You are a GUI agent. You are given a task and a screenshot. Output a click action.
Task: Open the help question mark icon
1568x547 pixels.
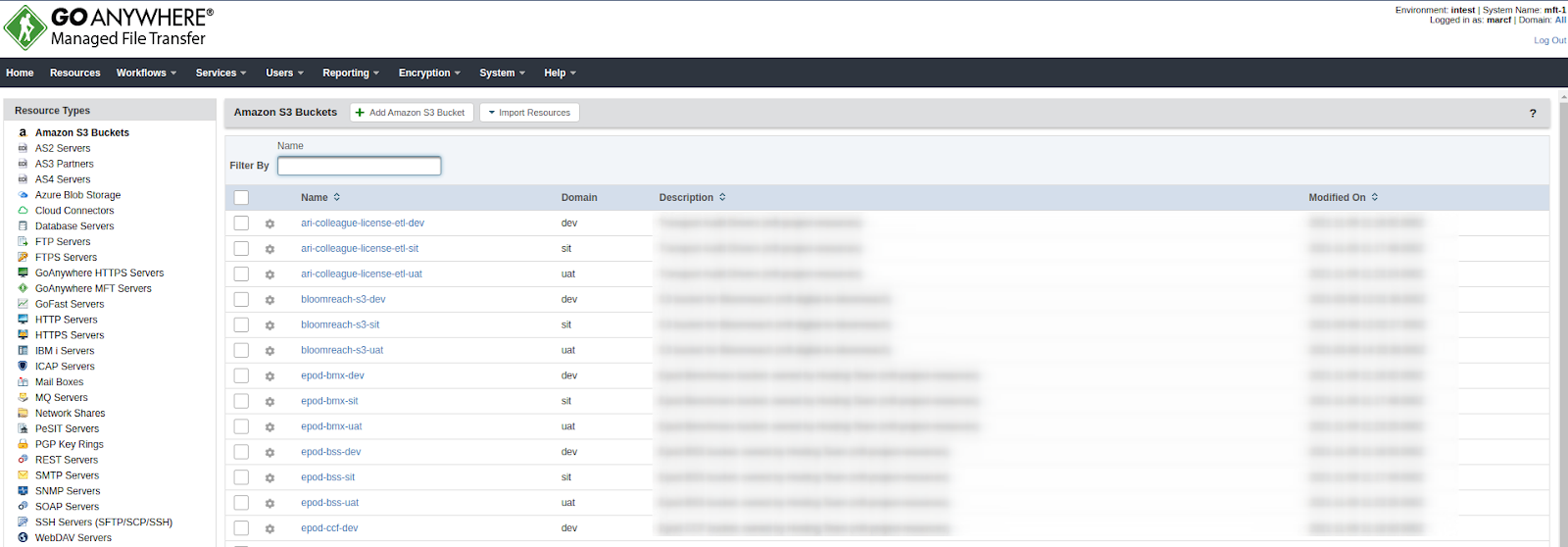pyautogui.click(x=1533, y=113)
